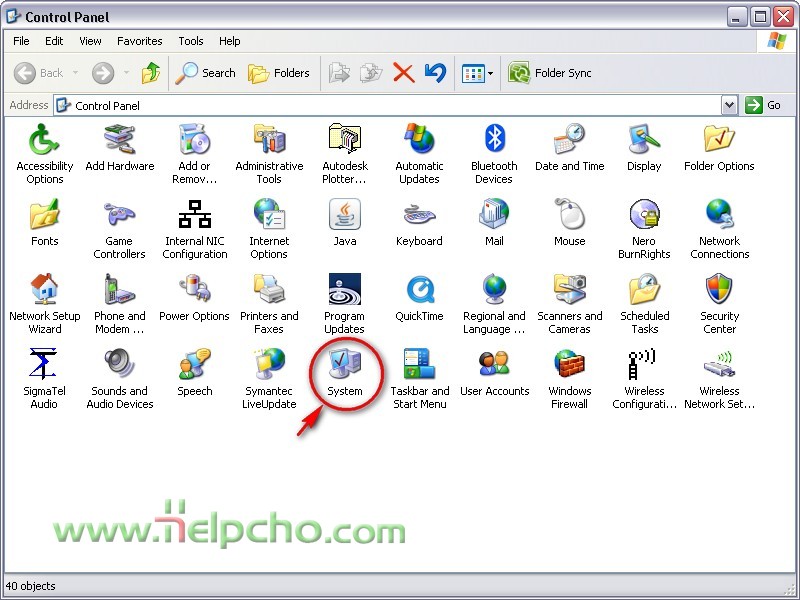Click Wireless Configuration icon
The height and width of the screenshot is (600, 800).
point(644,379)
